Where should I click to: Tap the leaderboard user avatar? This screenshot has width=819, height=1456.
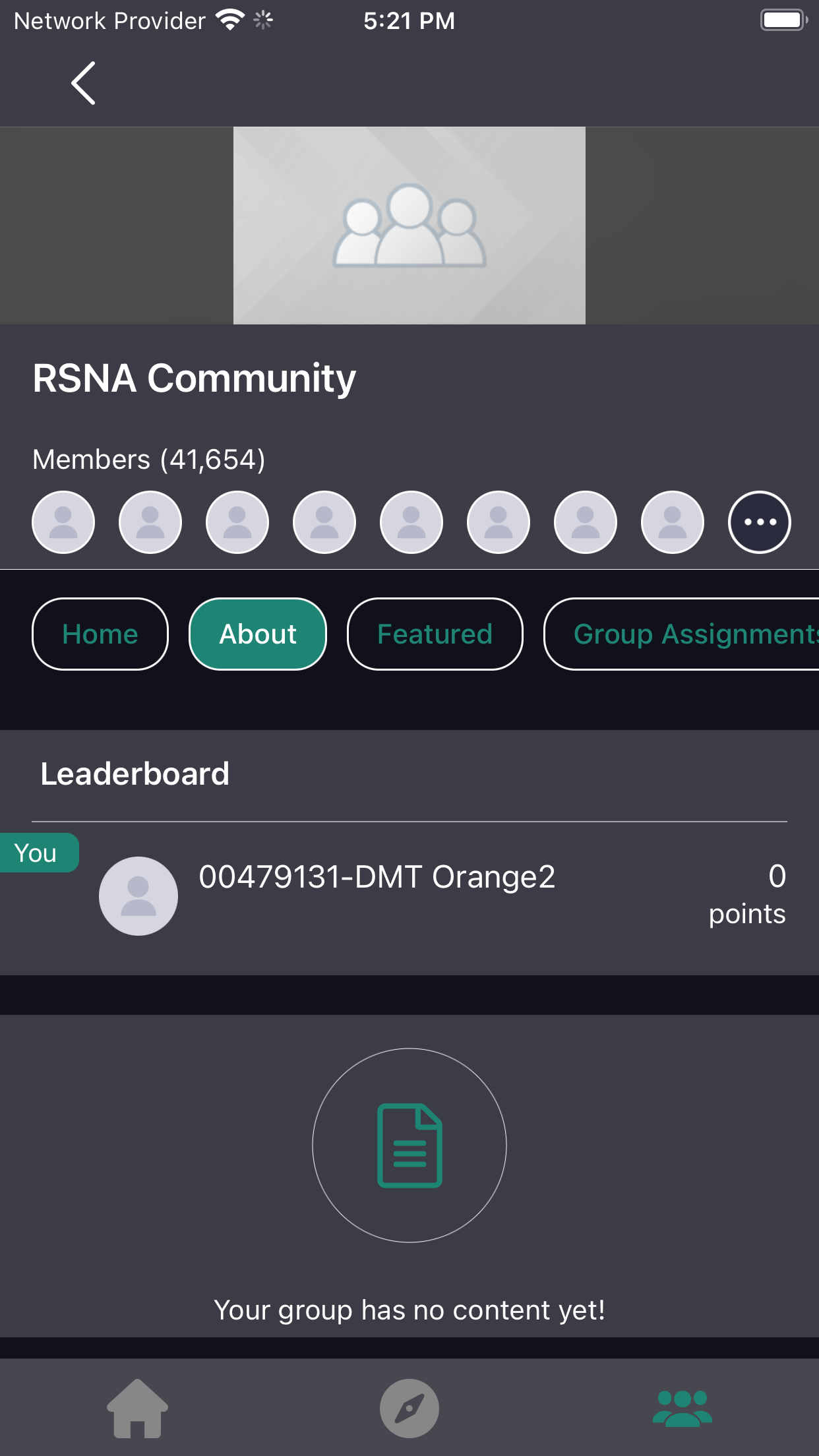coord(138,895)
